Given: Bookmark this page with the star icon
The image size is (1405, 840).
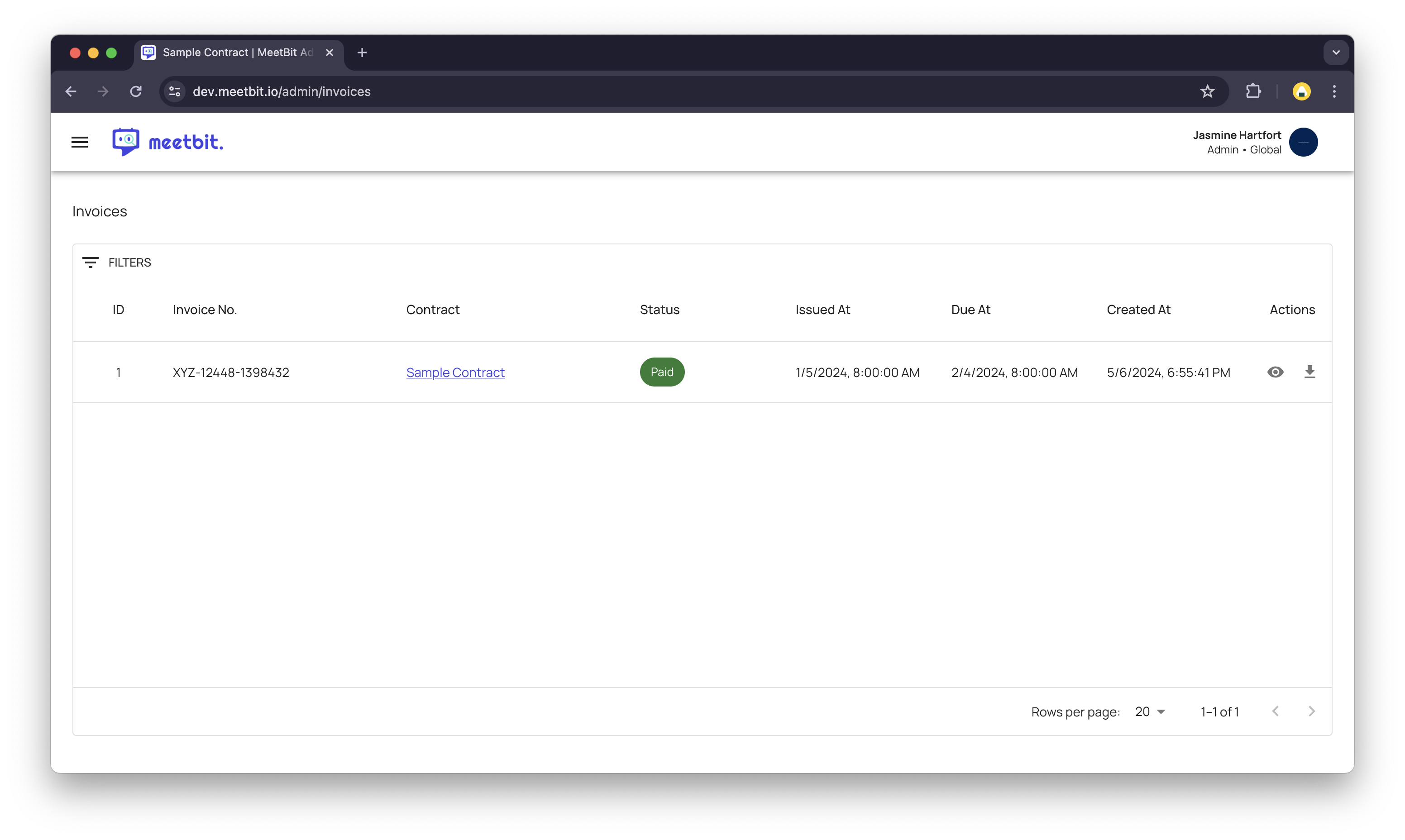Looking at the screenshot, I should point(1208,92).
